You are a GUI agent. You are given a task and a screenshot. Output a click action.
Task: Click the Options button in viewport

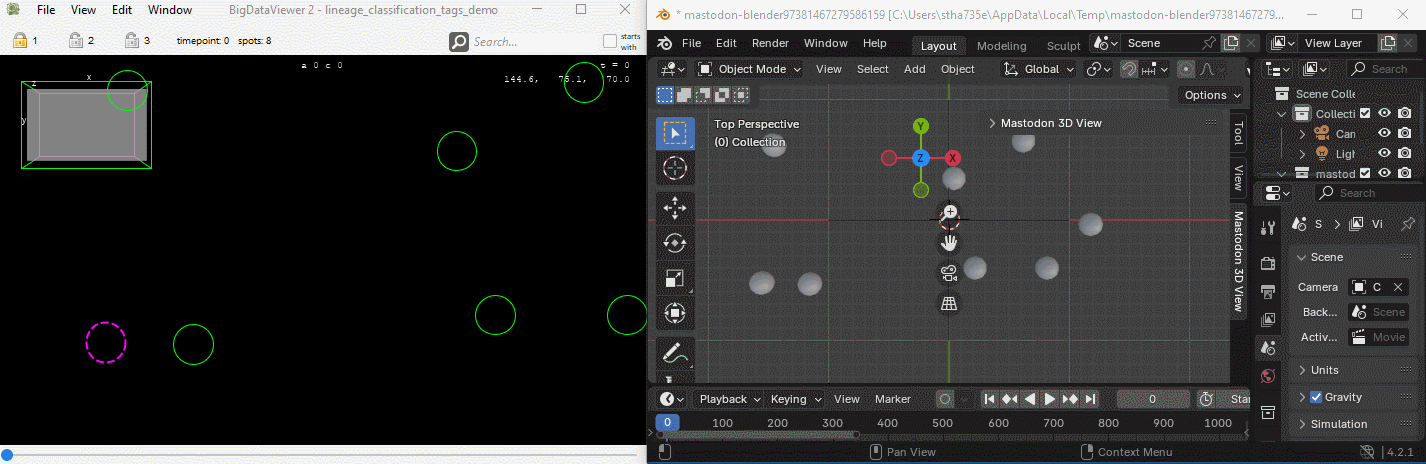tap(1211, 95)
